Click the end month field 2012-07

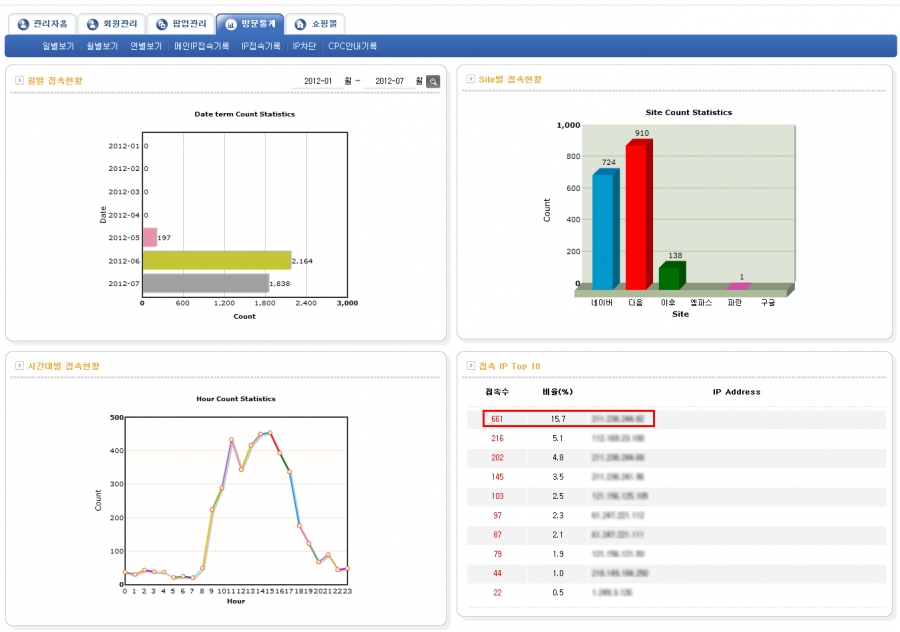tap(389, 81)
